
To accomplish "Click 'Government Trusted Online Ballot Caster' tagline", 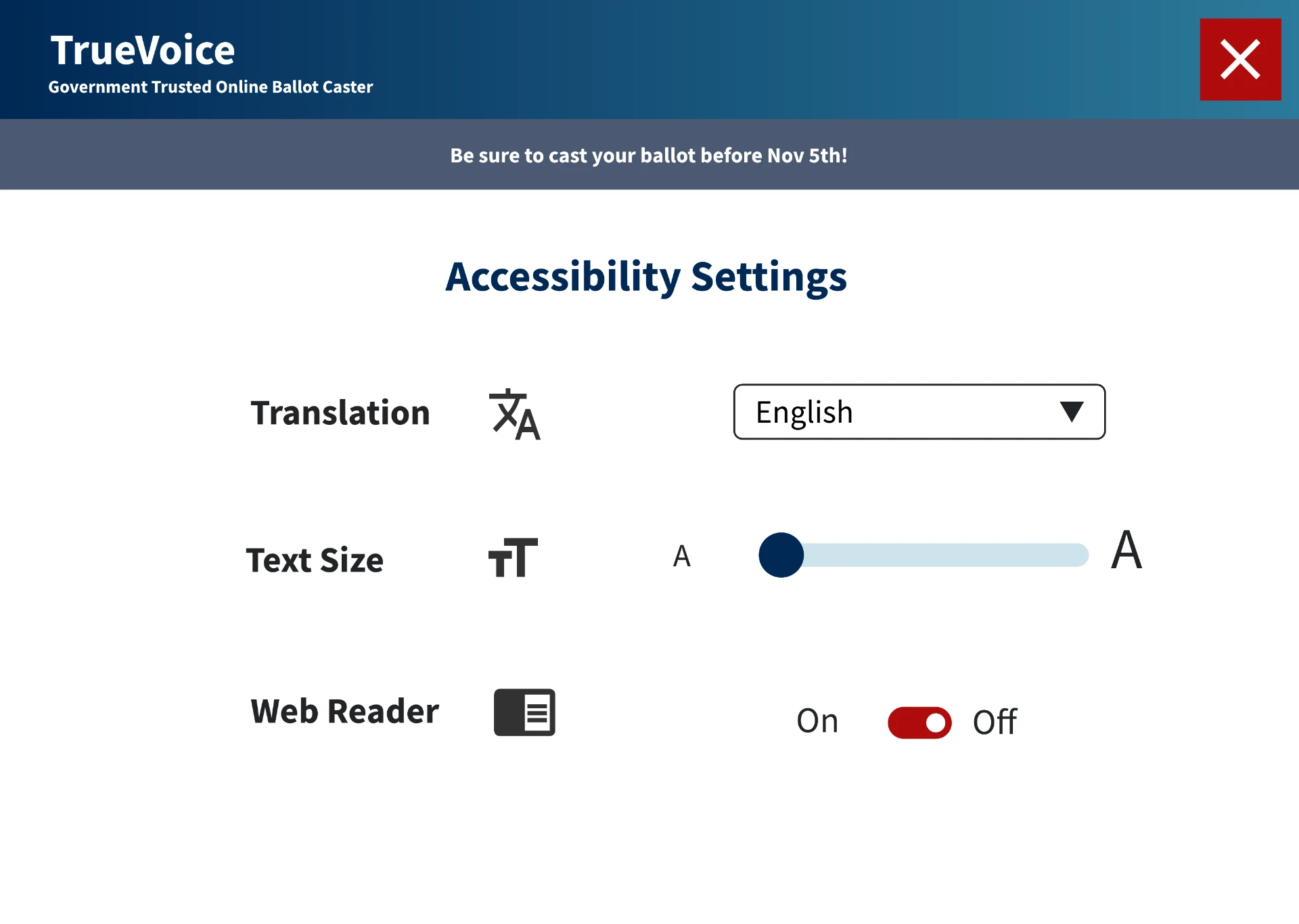I will [x=210, y=87].
